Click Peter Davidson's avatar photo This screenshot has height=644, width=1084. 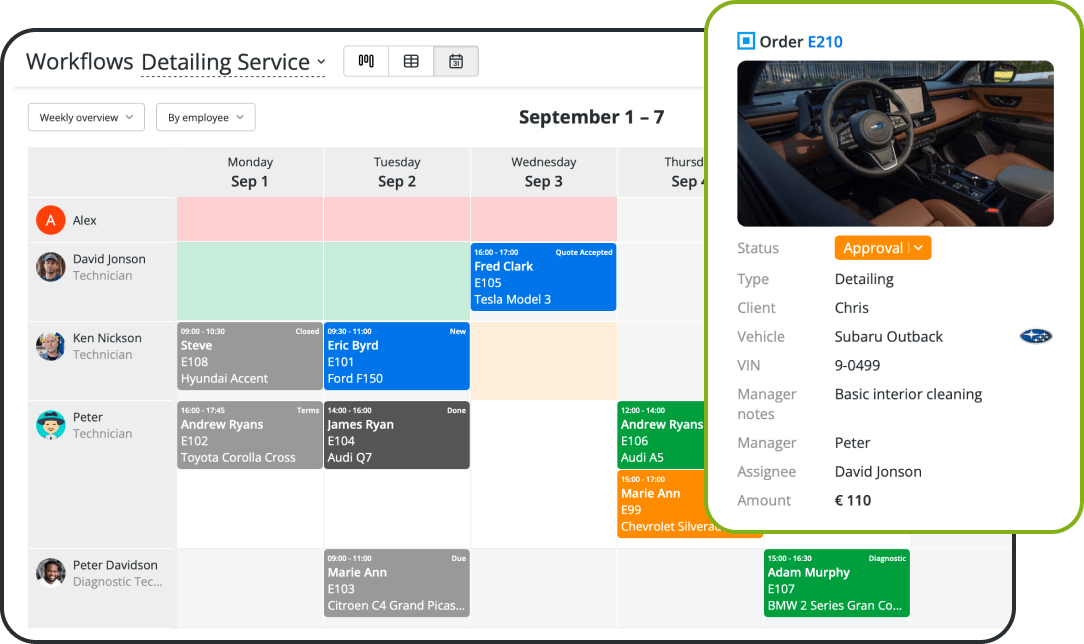[x=50, y=573]
